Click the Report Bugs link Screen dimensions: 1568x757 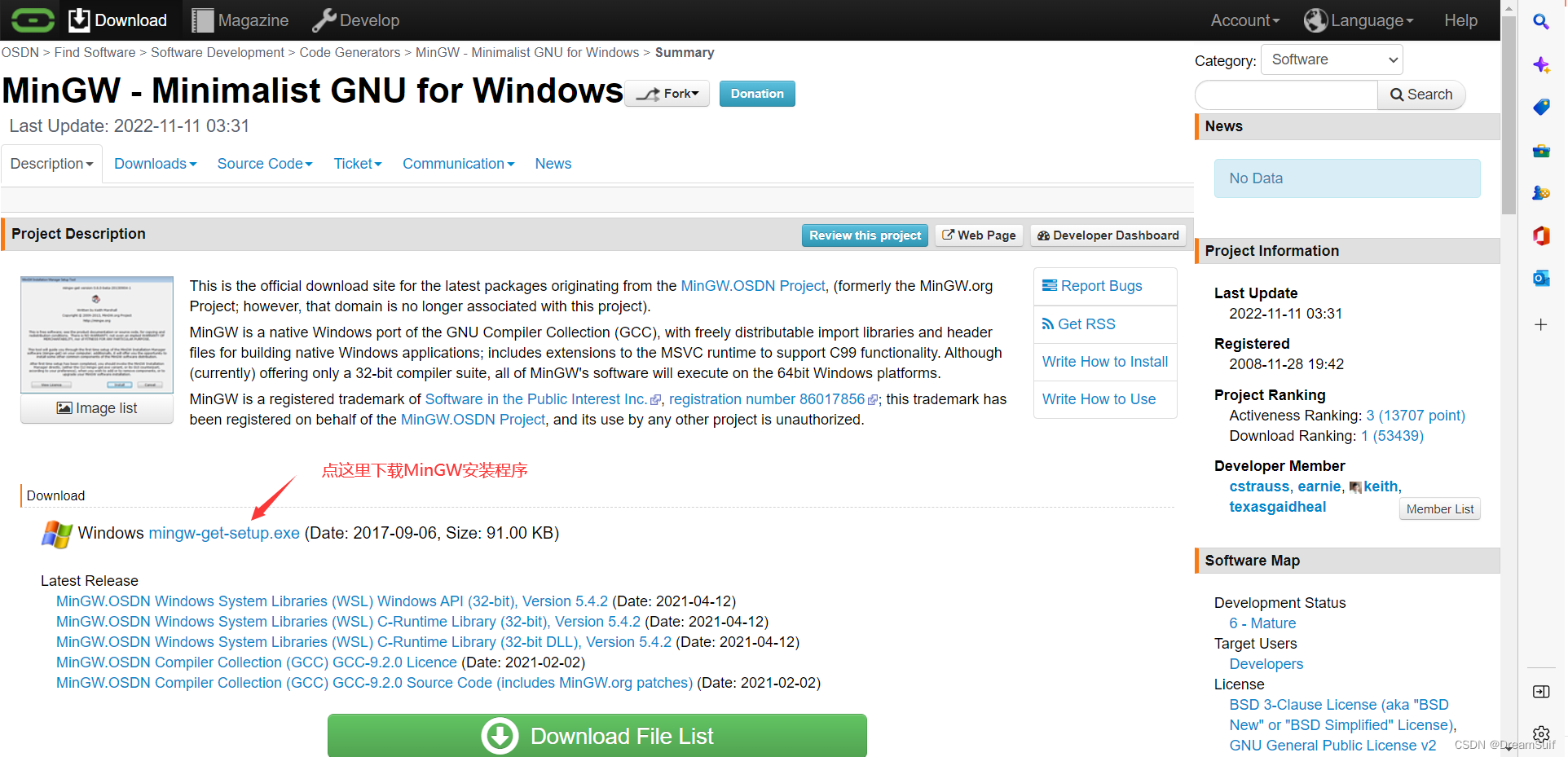pyautogui.click(x=1092, y=286)
